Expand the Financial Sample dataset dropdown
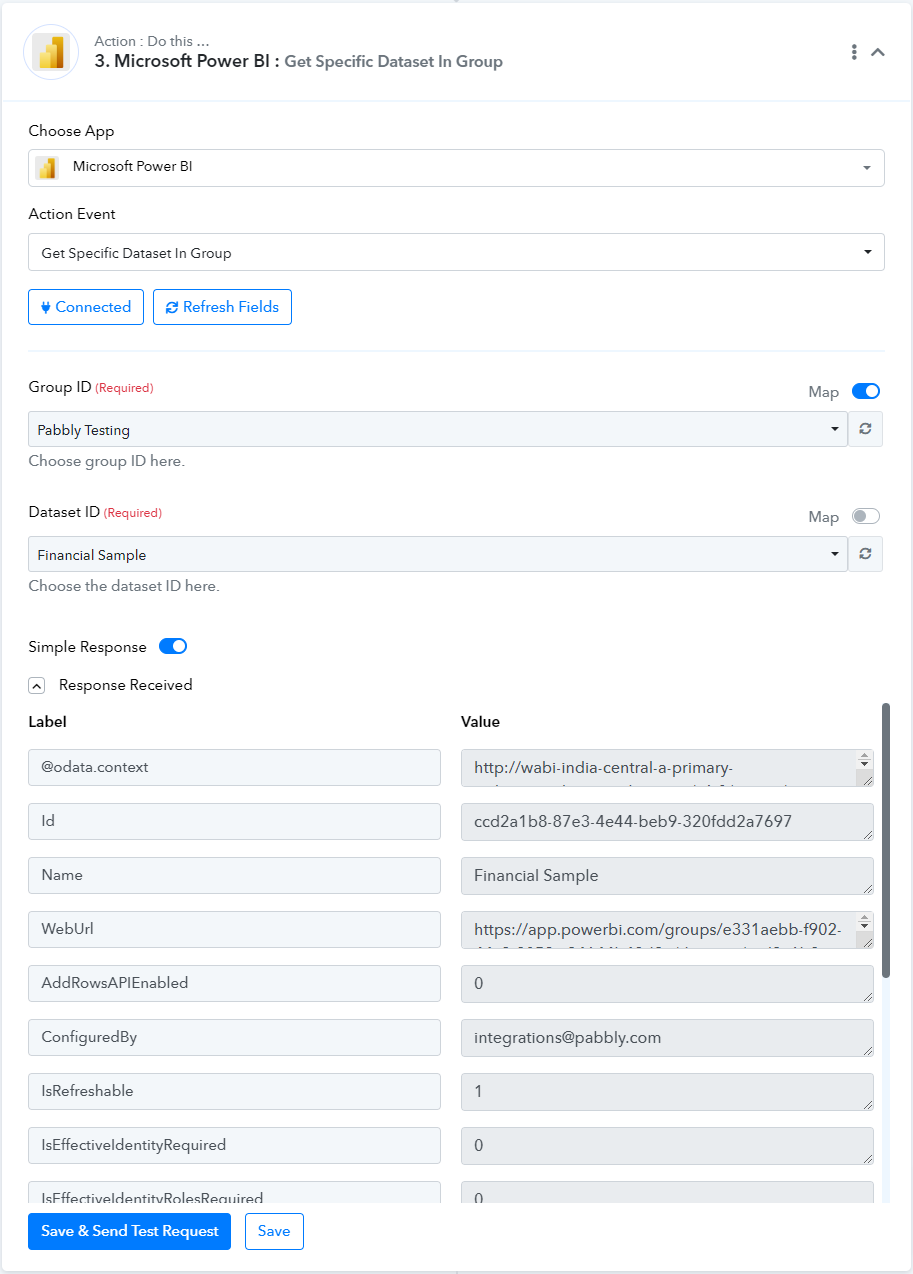Image resolution: width=913 pixels, height=1274 pixels. [x=438, y=554]
